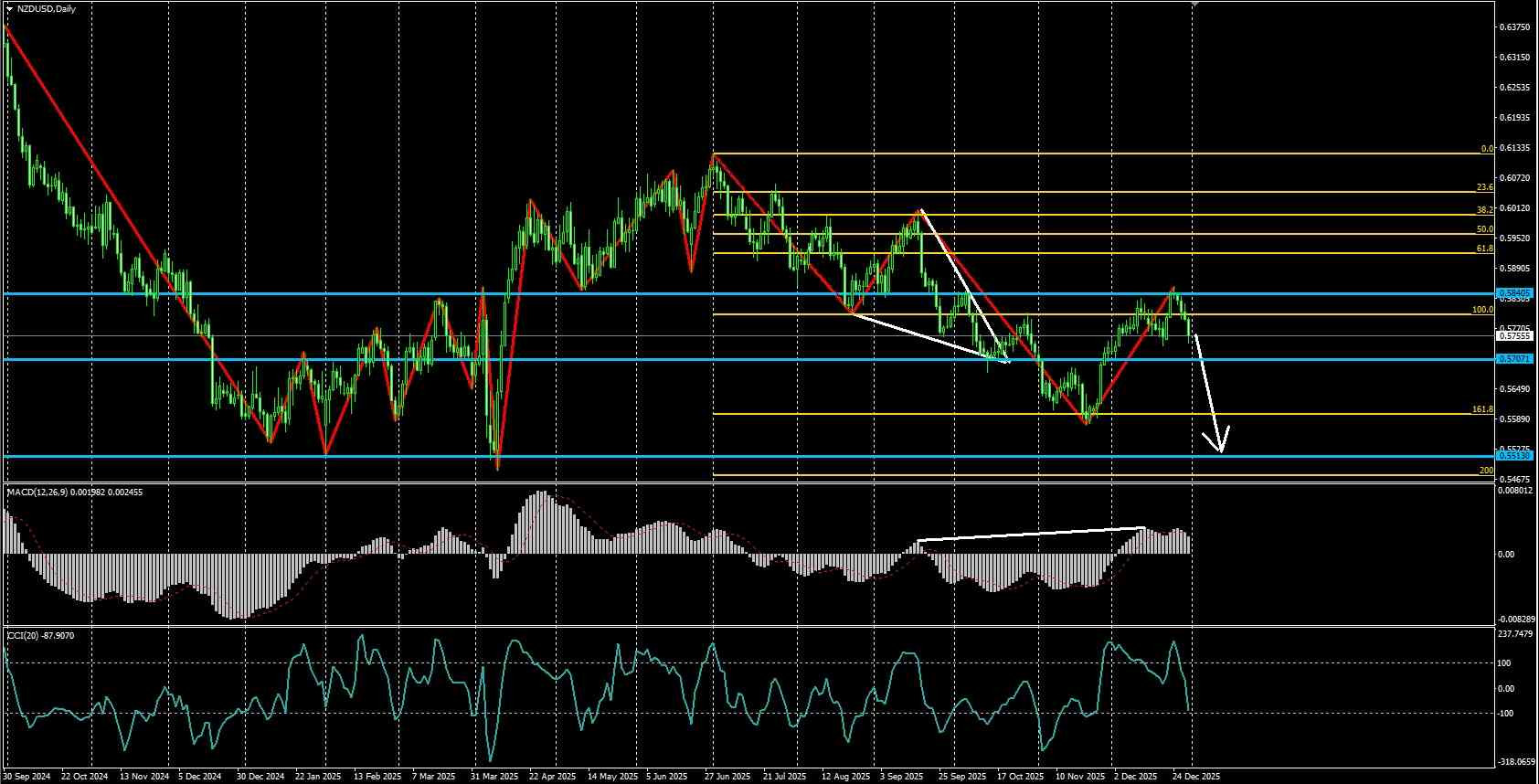Image resolution: width=1539 pixels, height=784 pixels.
Task: Click the current price tag 0.57555
Action: pos(1514,335)
